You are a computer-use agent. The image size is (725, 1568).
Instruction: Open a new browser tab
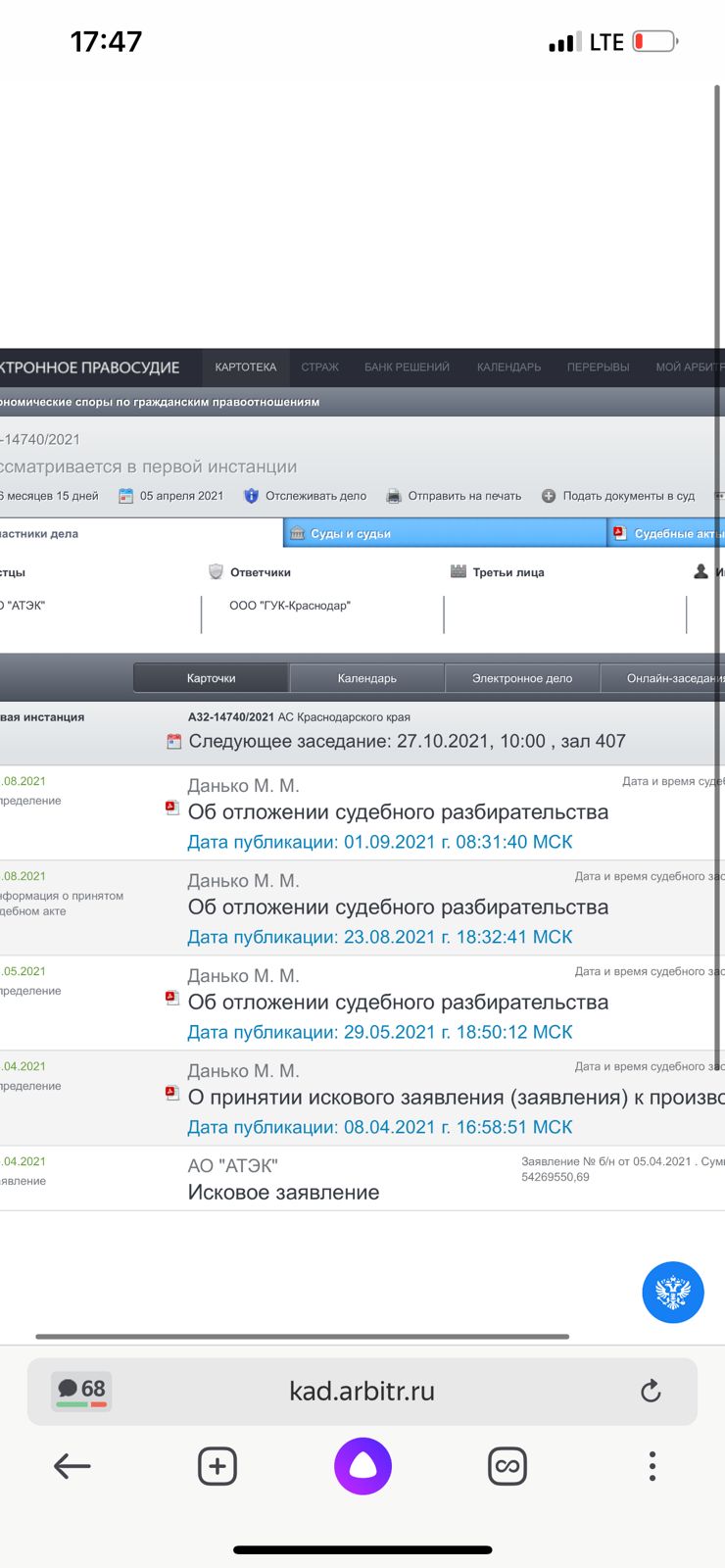pyautogui.click(x=217, y=1466)
